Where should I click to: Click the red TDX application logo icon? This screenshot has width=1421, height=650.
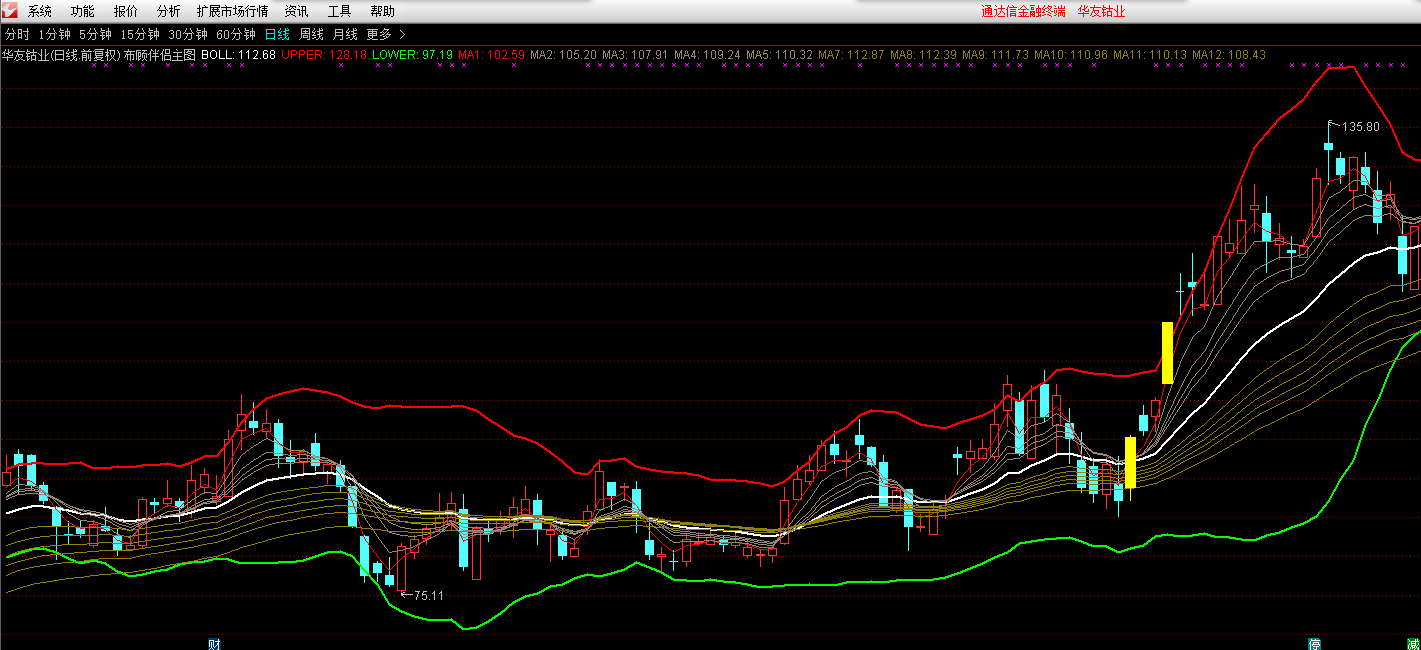coord(10,11)
